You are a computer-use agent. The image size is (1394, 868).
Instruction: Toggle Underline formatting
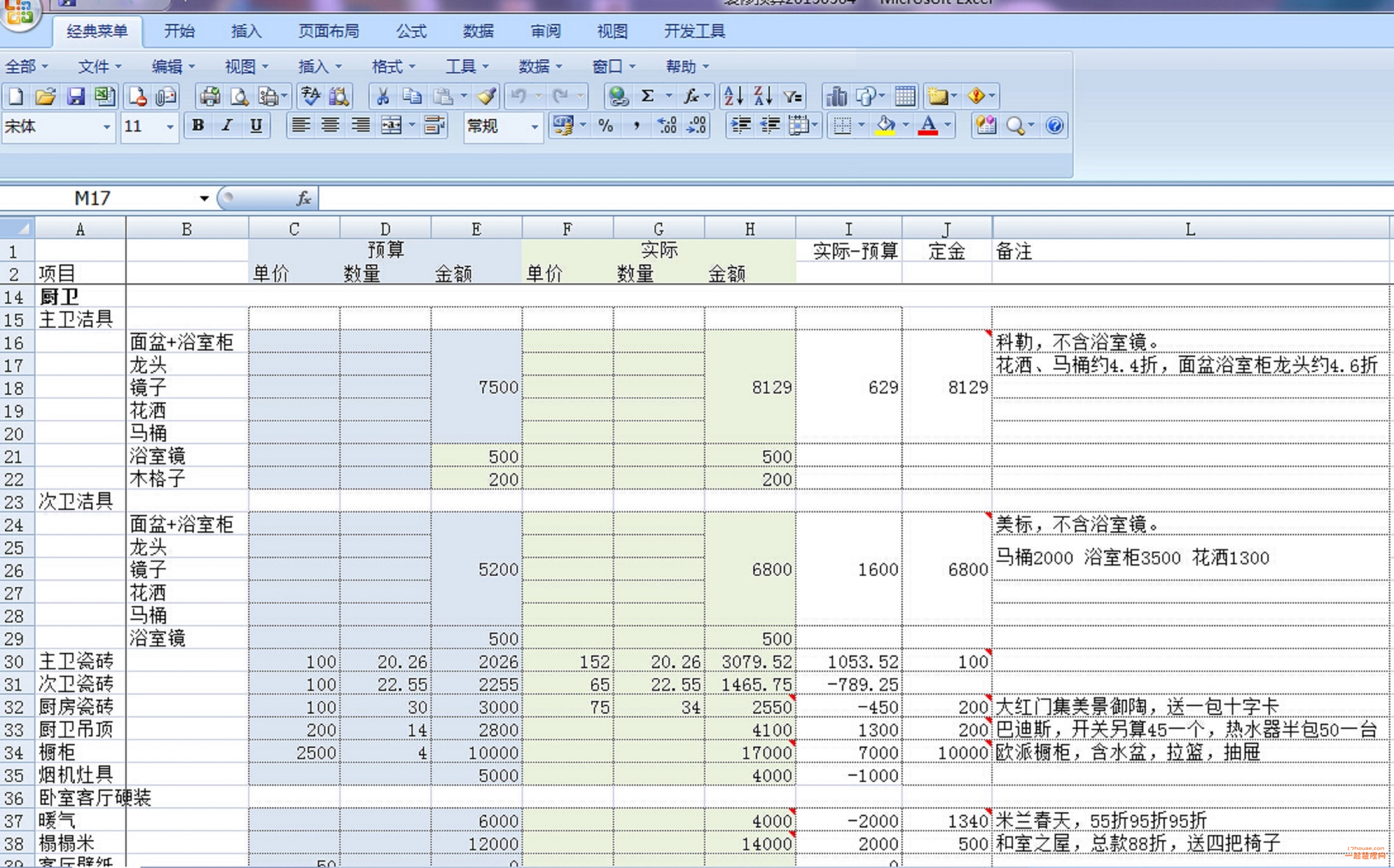click(256, 126)
